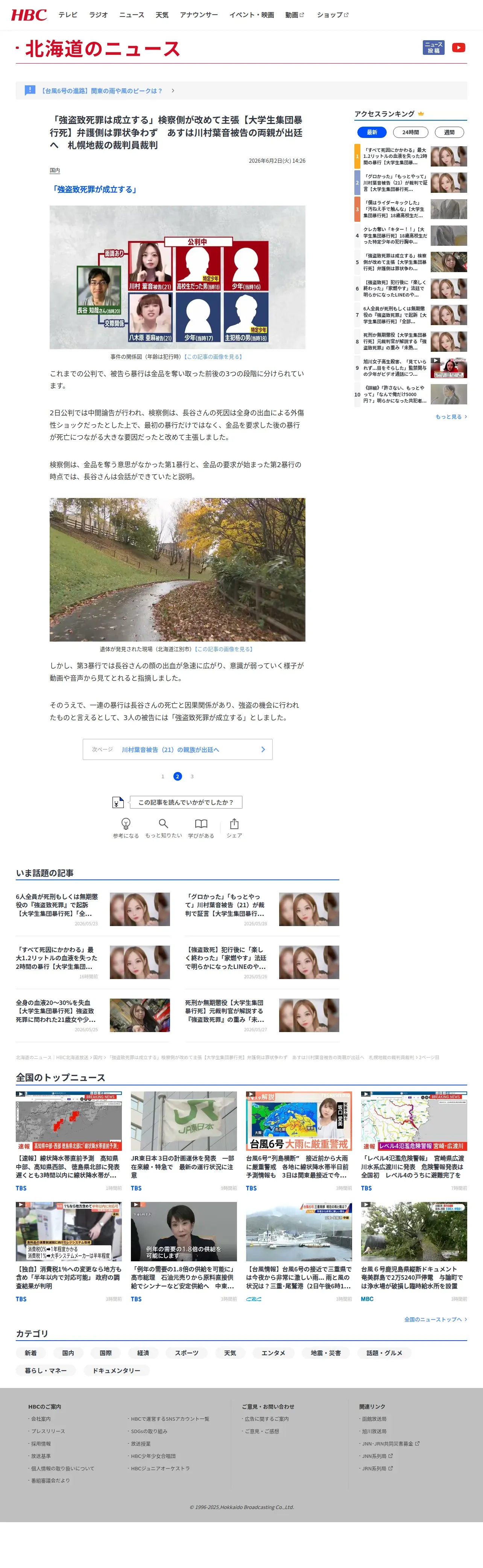Open ranking item 3 「僕はライダーキックした」

coord(410,209)
